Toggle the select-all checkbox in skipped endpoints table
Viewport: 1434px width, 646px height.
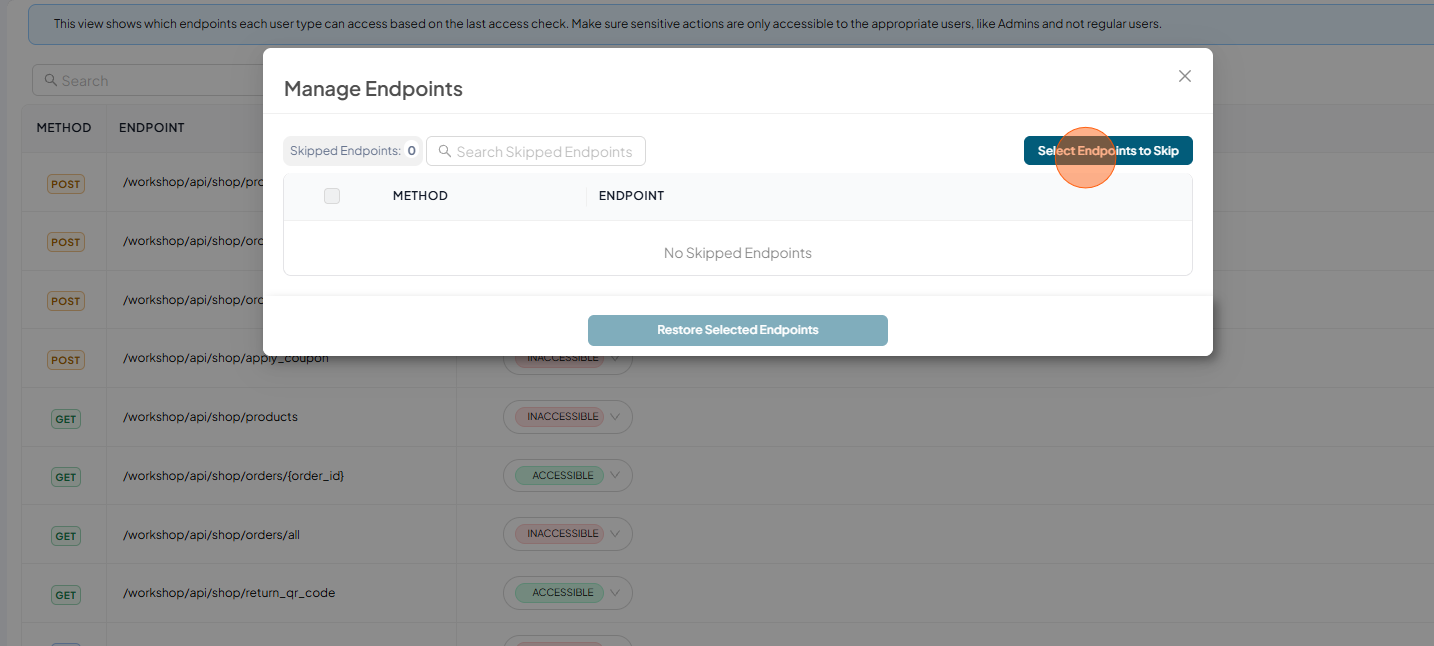coord(332,196)
